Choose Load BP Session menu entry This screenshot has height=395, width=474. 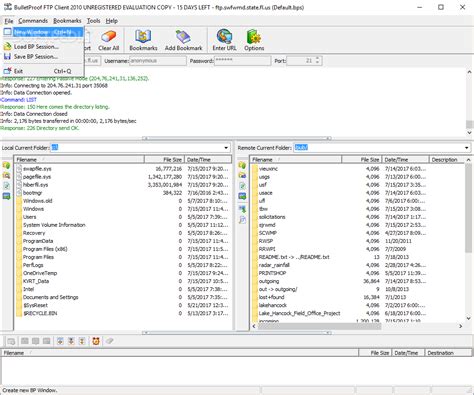pos(43,47)
